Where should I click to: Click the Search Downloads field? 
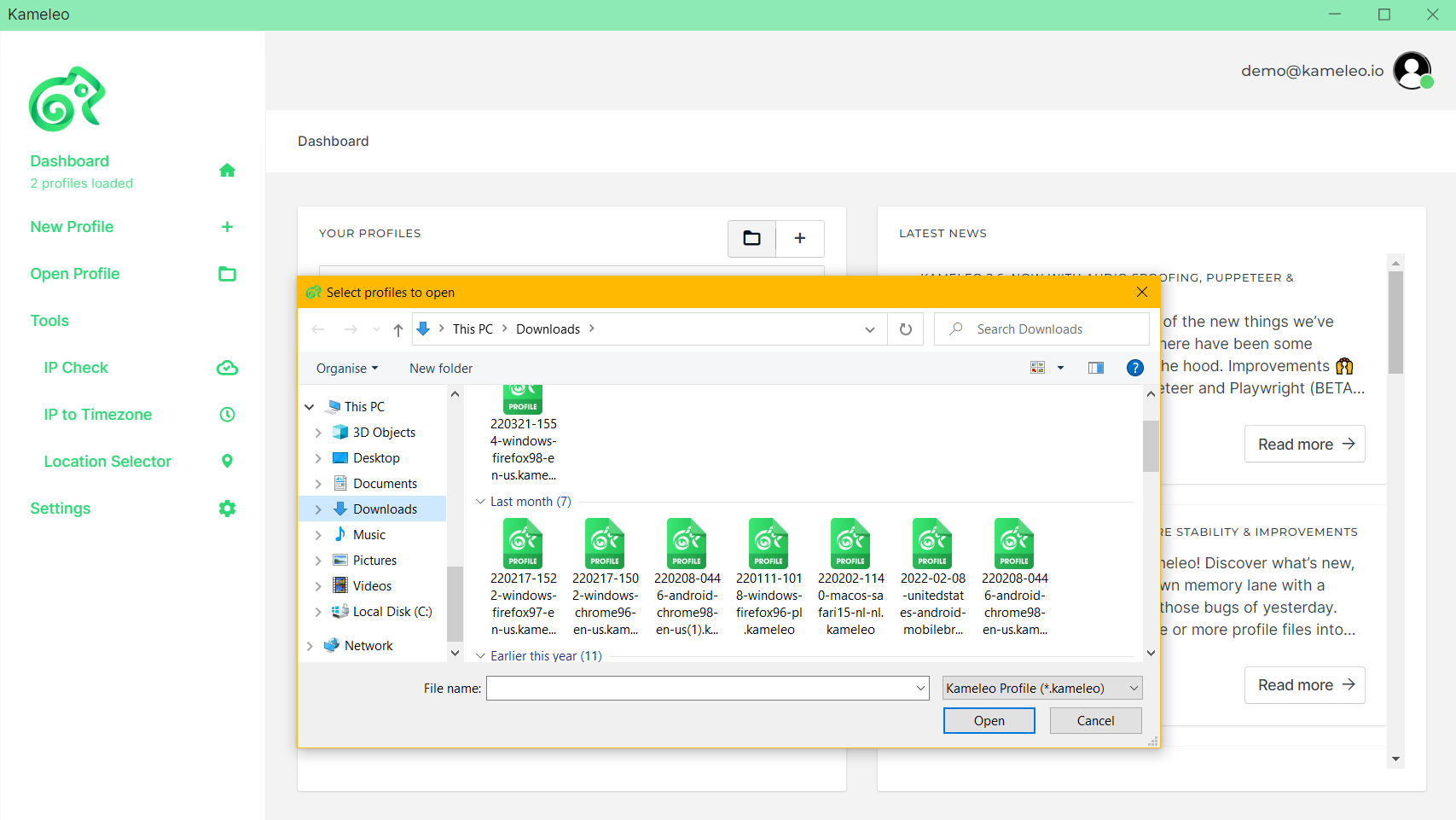tap(1042, 329)
